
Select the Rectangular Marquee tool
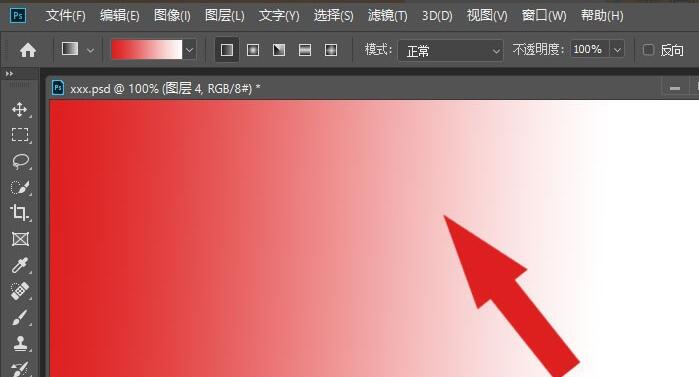click(x=20, y=135)
